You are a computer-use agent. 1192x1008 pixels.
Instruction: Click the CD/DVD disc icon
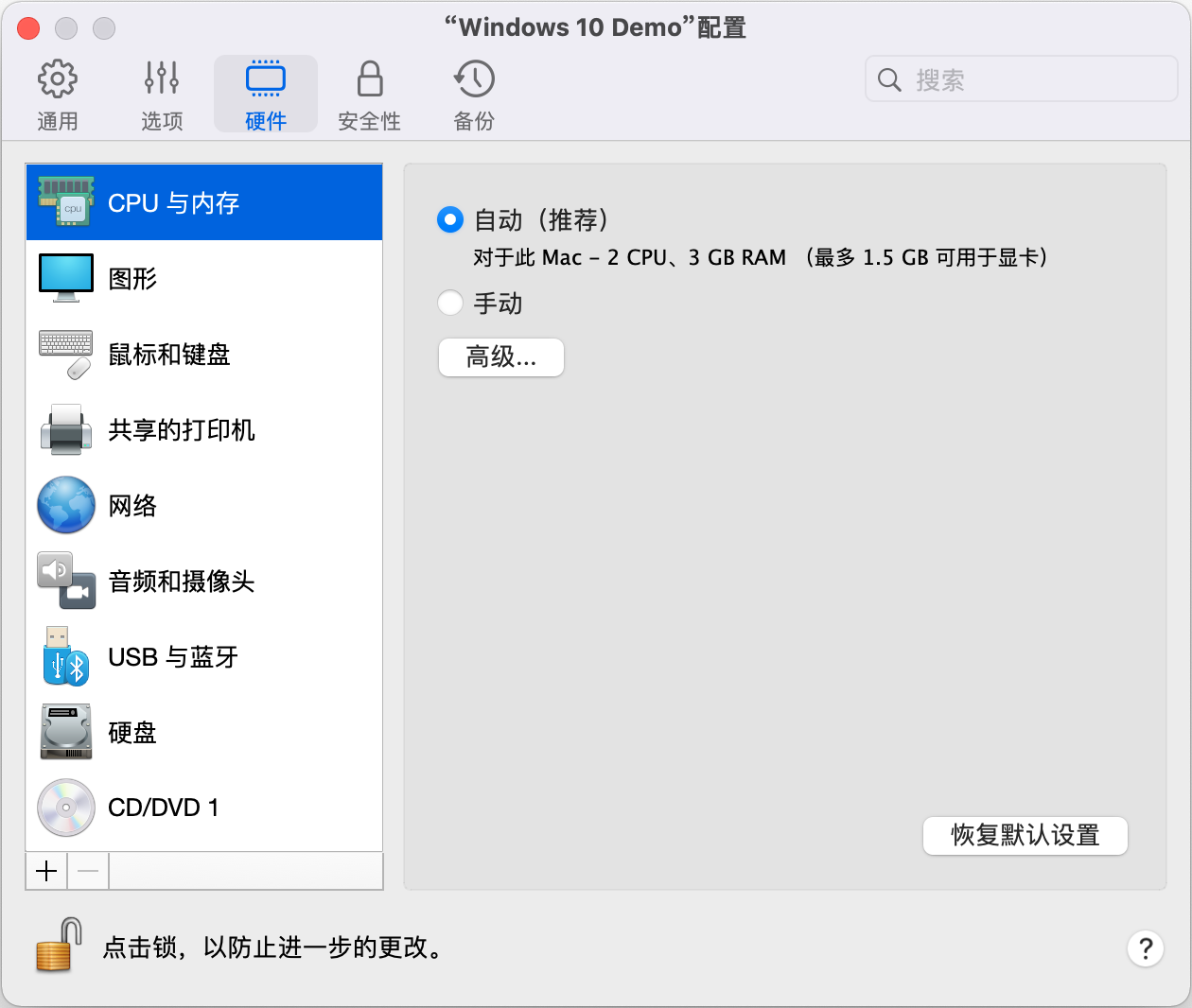[x=66, y=808]
